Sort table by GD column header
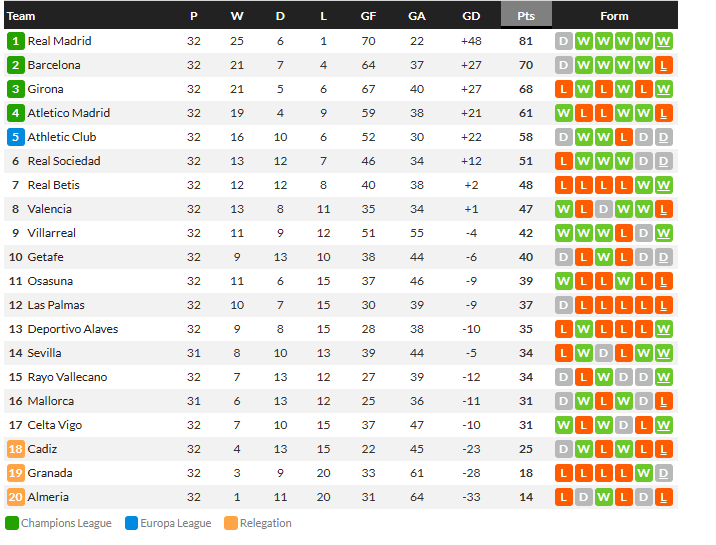Screen dimensions: 716x545 tap(471, 15)
